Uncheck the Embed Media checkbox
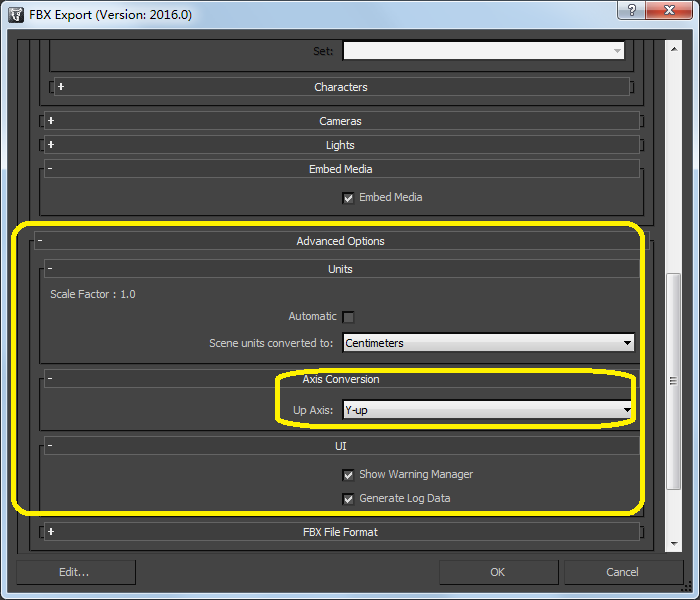The image size is (700, 600). click(x=348, y=198)
